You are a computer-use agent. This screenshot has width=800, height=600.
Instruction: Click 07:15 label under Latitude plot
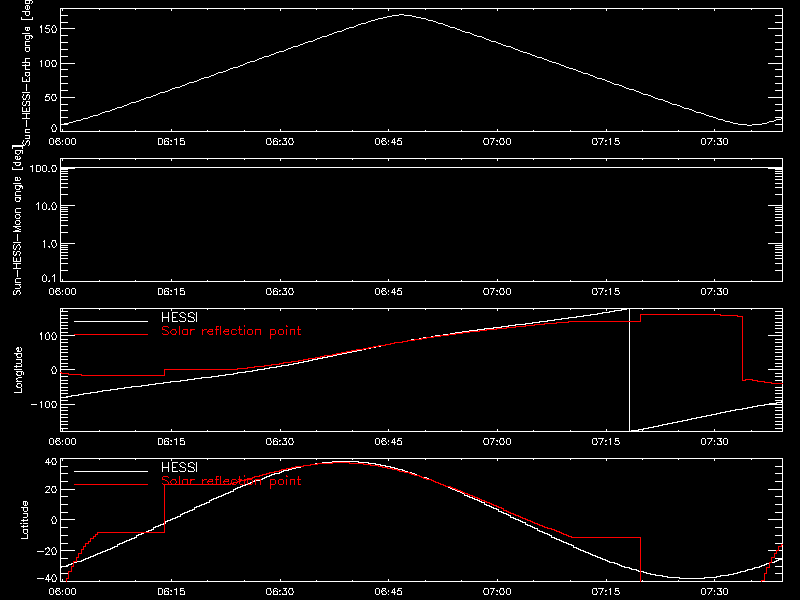tap(606, 592)
